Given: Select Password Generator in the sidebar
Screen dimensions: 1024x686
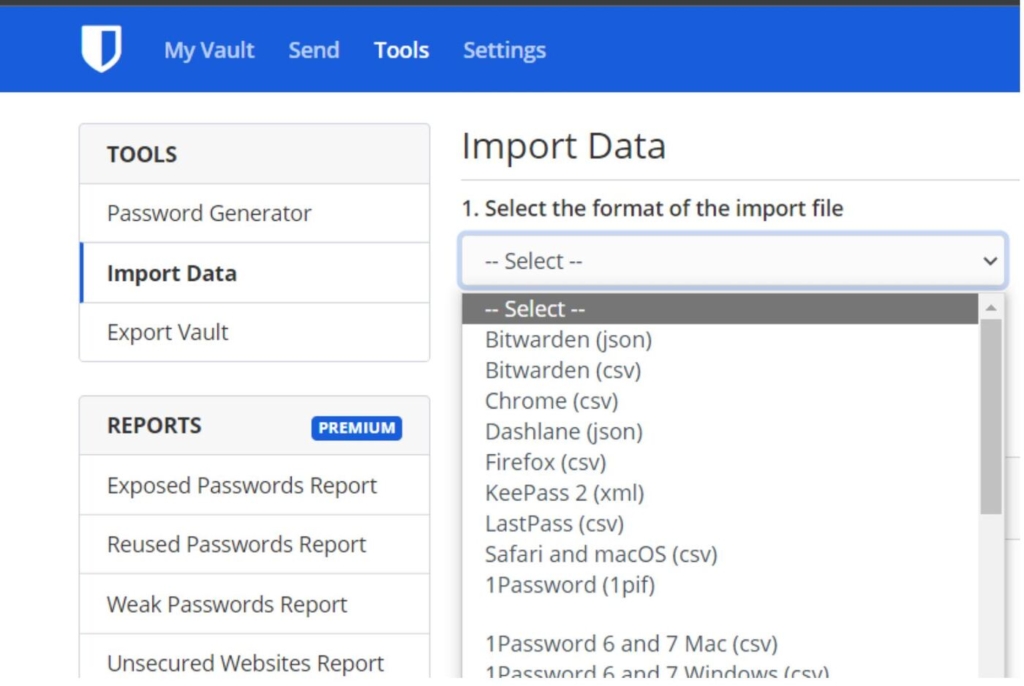Looking at the screenshot, I should pos(208,213).
